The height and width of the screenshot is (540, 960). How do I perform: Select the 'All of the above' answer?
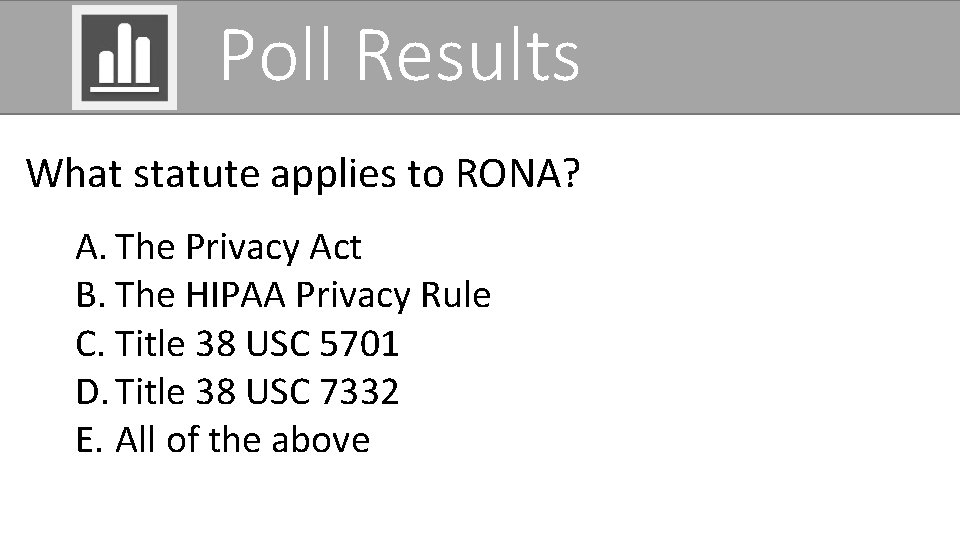(x=242, y=439)
